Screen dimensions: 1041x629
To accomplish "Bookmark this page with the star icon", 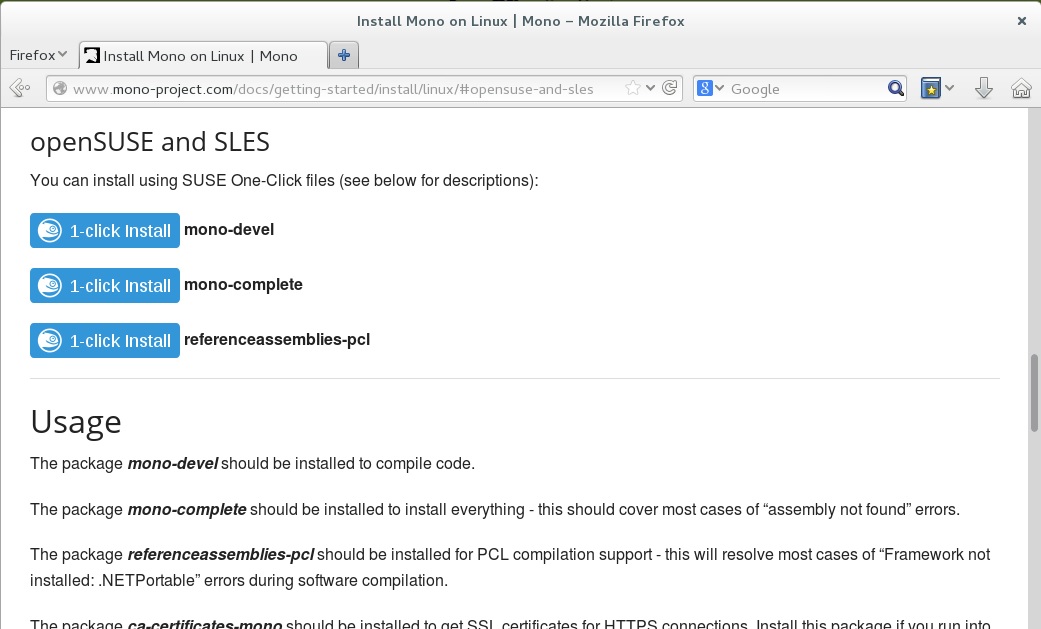I will pyautogui.click(x=633, y=89).
